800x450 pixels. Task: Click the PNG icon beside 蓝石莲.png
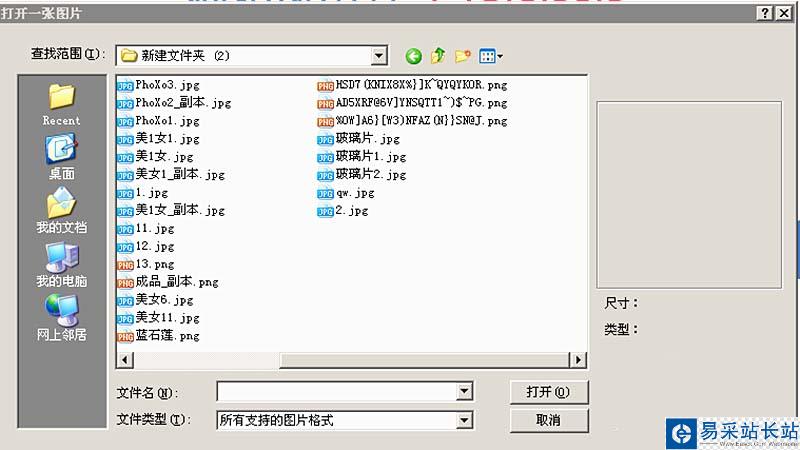(x=125, y=337)
